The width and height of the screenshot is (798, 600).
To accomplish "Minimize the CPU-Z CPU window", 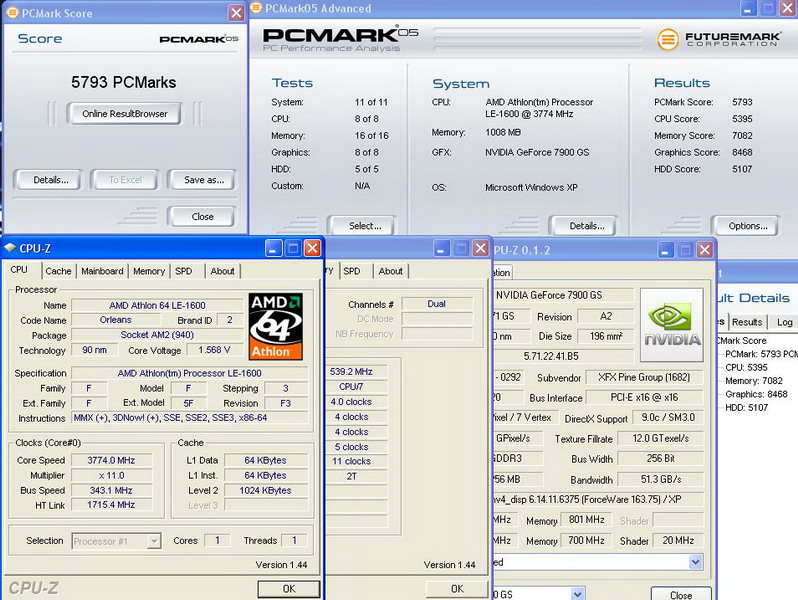I will click(273, 248).
